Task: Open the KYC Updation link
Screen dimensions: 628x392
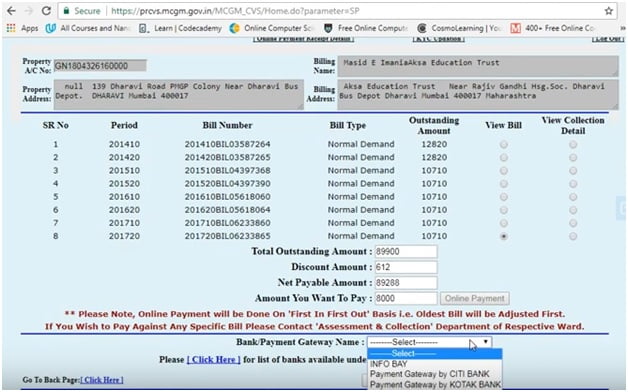Action: [439, 38]
